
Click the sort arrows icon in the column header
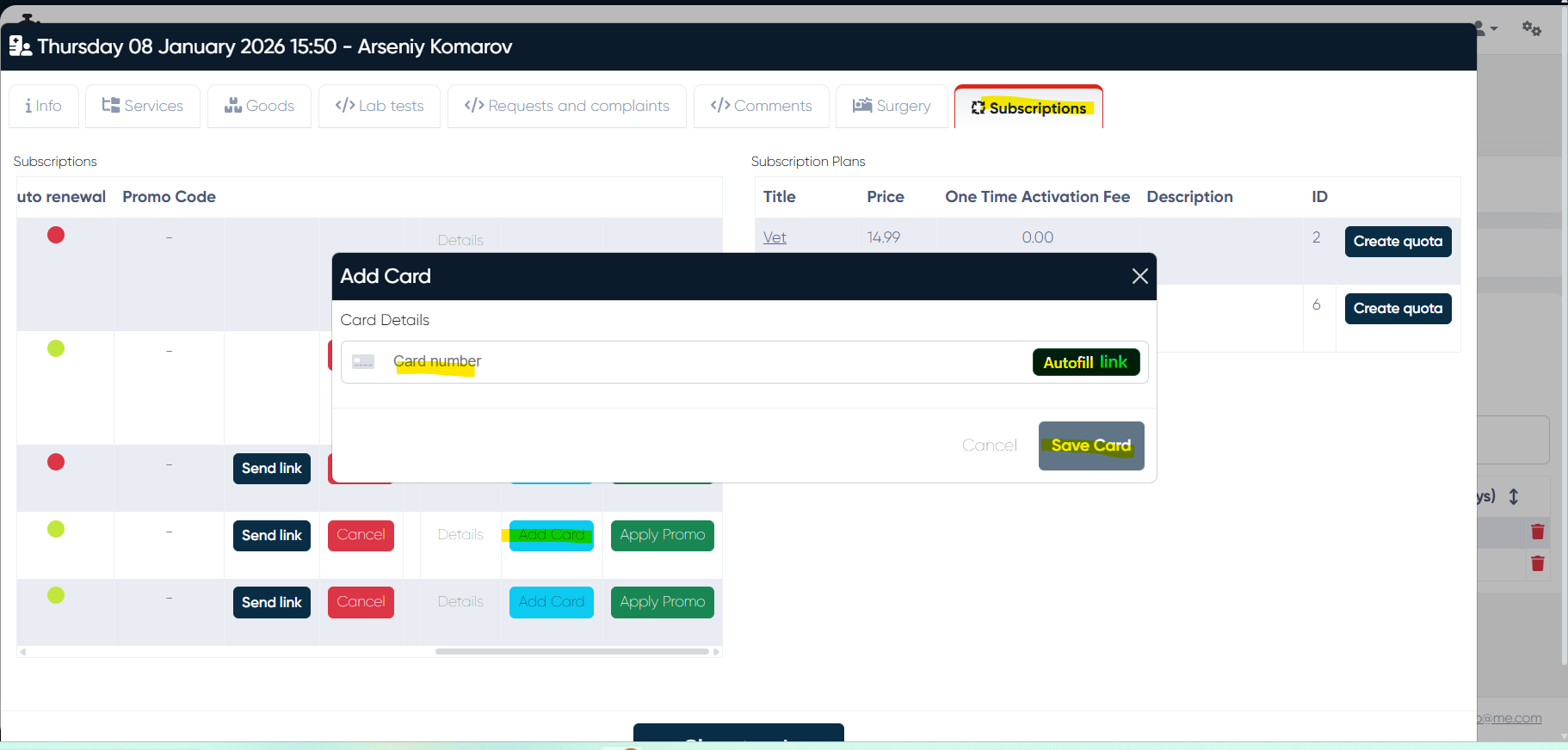[x=1514, y=496]
